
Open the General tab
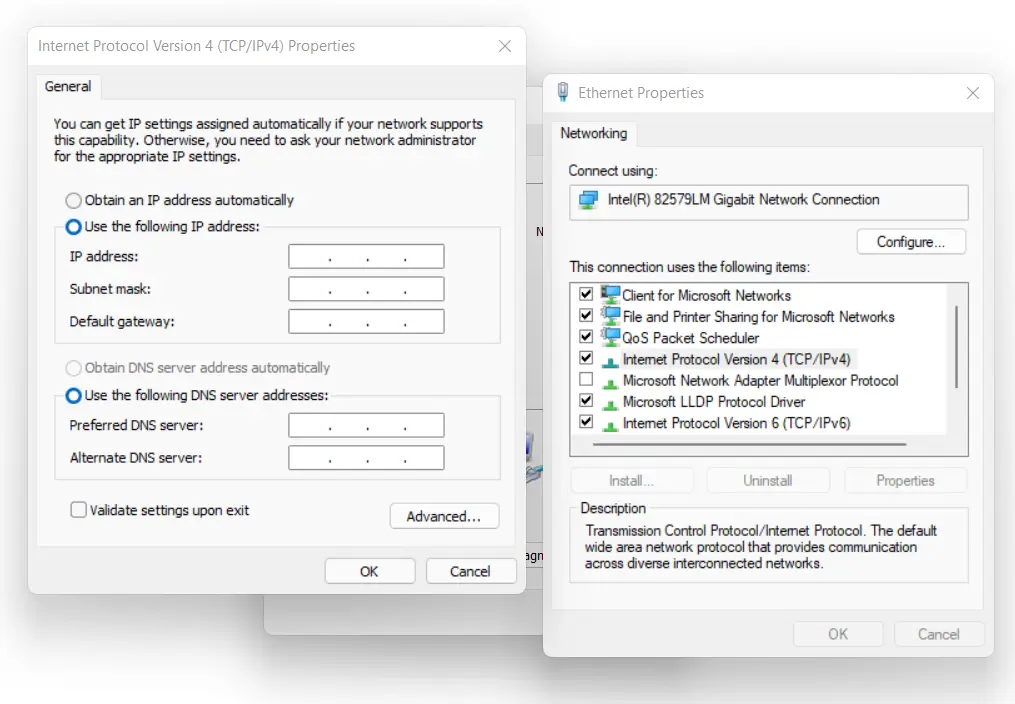pyautogui.click(x=68, y=86)
